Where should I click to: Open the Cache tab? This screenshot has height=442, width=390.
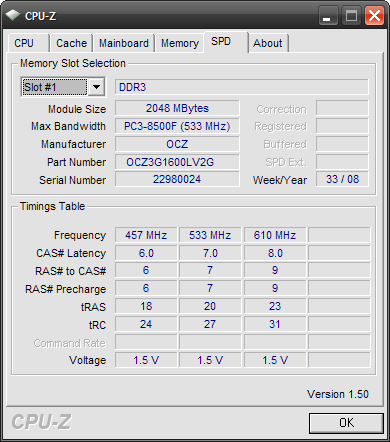click(x=71, y=43)
